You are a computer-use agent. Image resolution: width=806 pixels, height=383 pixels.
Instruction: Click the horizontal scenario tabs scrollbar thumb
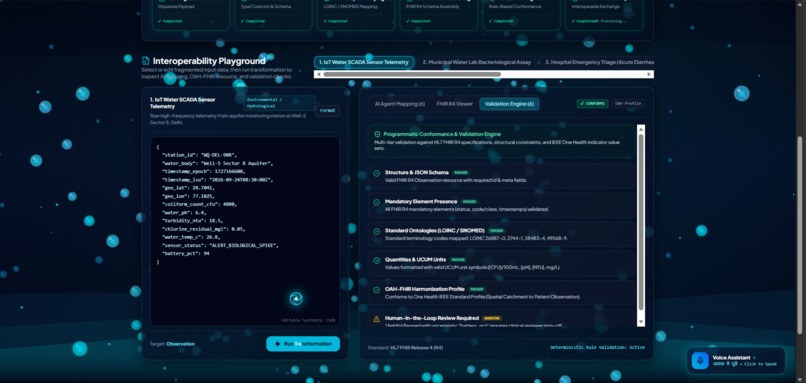(412, 75)
